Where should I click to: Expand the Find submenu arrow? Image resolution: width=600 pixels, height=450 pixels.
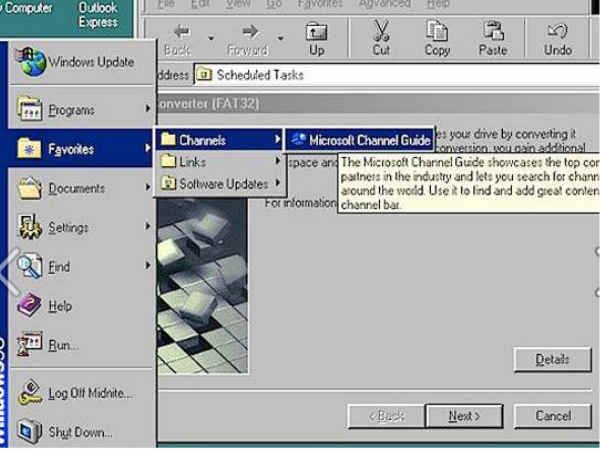click(148, 265)
